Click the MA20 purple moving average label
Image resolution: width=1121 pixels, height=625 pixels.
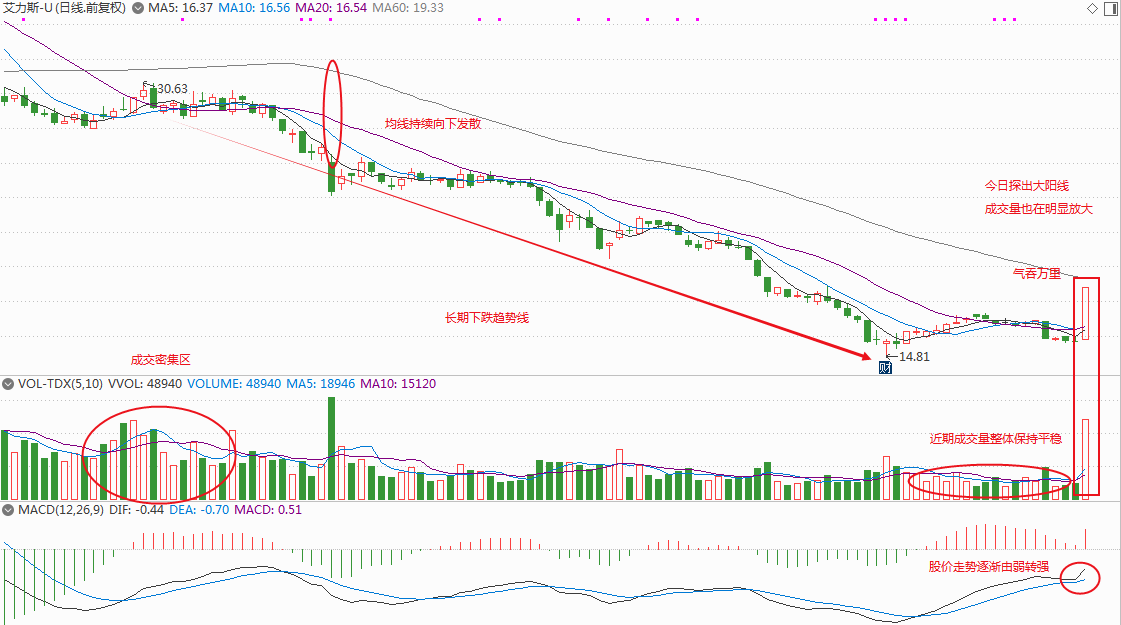tap(331, 8)
